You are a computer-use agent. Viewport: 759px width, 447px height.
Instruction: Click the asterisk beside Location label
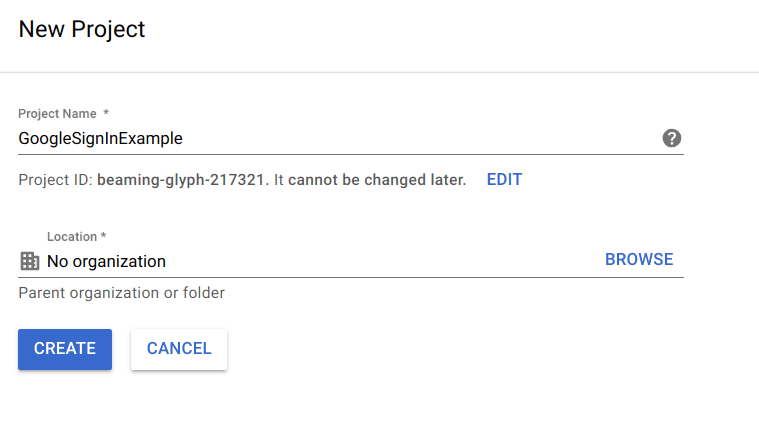tap(103, 237)
